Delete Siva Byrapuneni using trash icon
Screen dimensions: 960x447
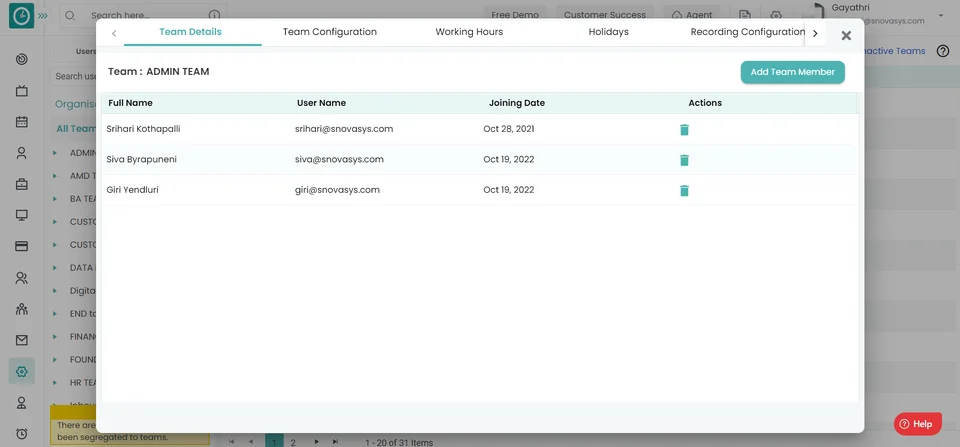pyautogui.click(x=684, y=160)
